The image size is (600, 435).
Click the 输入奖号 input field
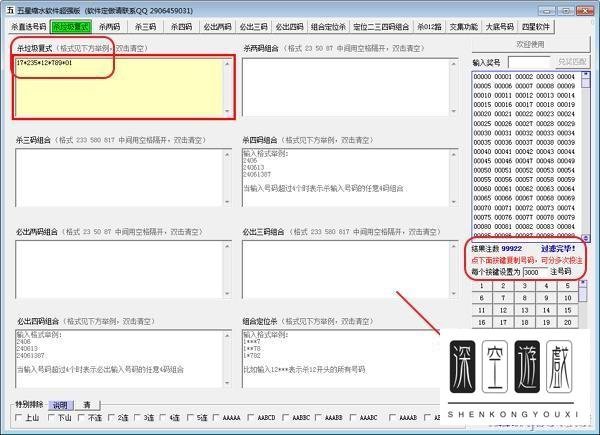[x=527, y=62]
